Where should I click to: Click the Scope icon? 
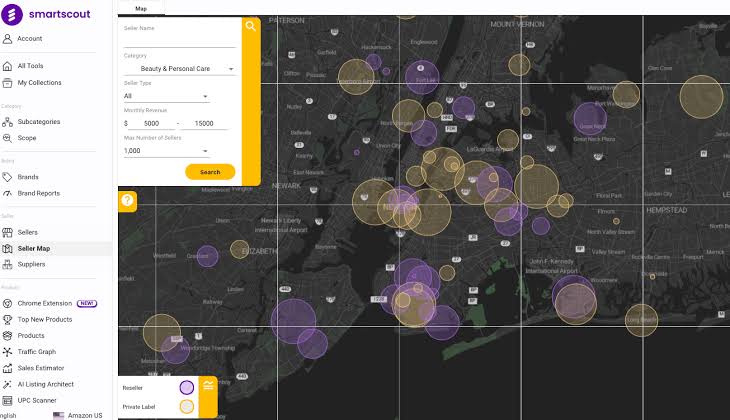tap(7, 138)
